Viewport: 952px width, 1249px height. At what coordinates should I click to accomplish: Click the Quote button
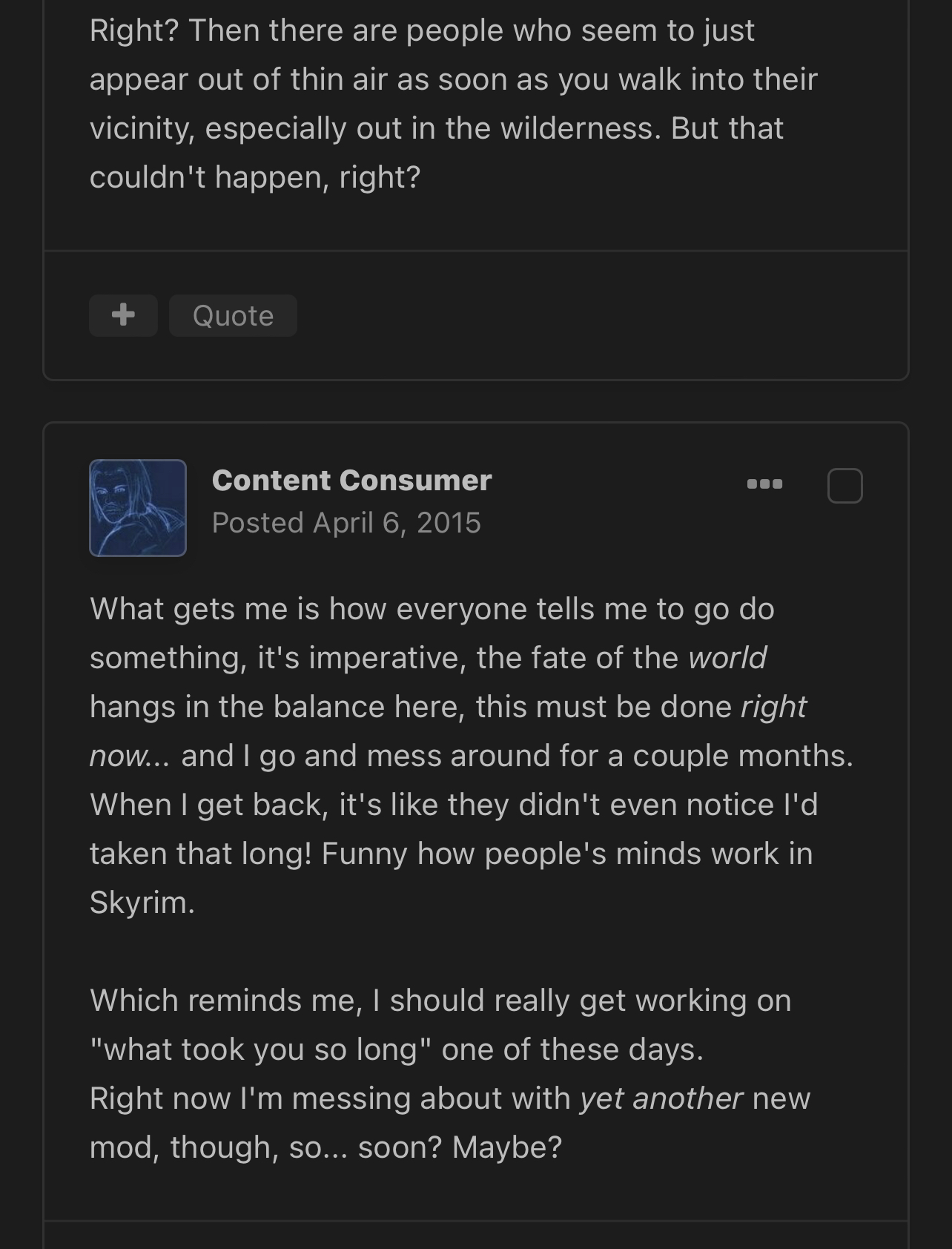click(x=233, y=315)
